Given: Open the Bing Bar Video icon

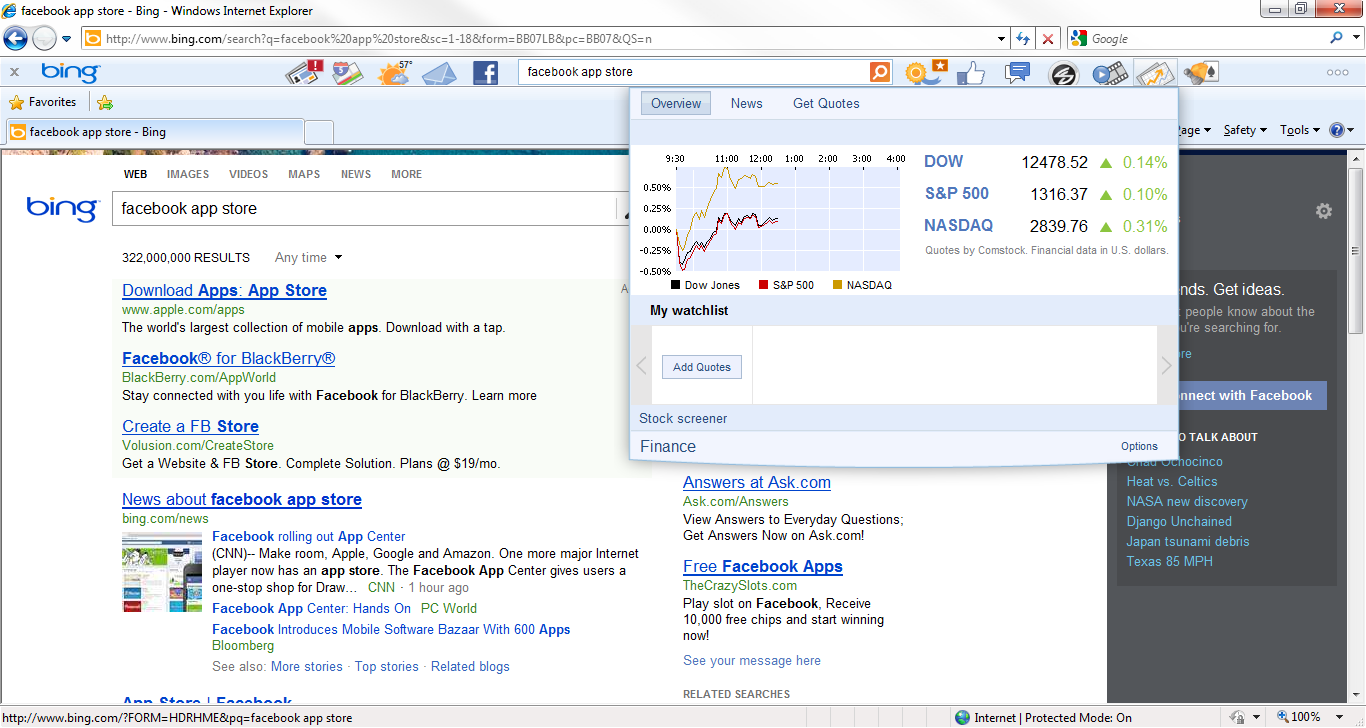Looking at the screenshot, I should tap(1109, 73).
